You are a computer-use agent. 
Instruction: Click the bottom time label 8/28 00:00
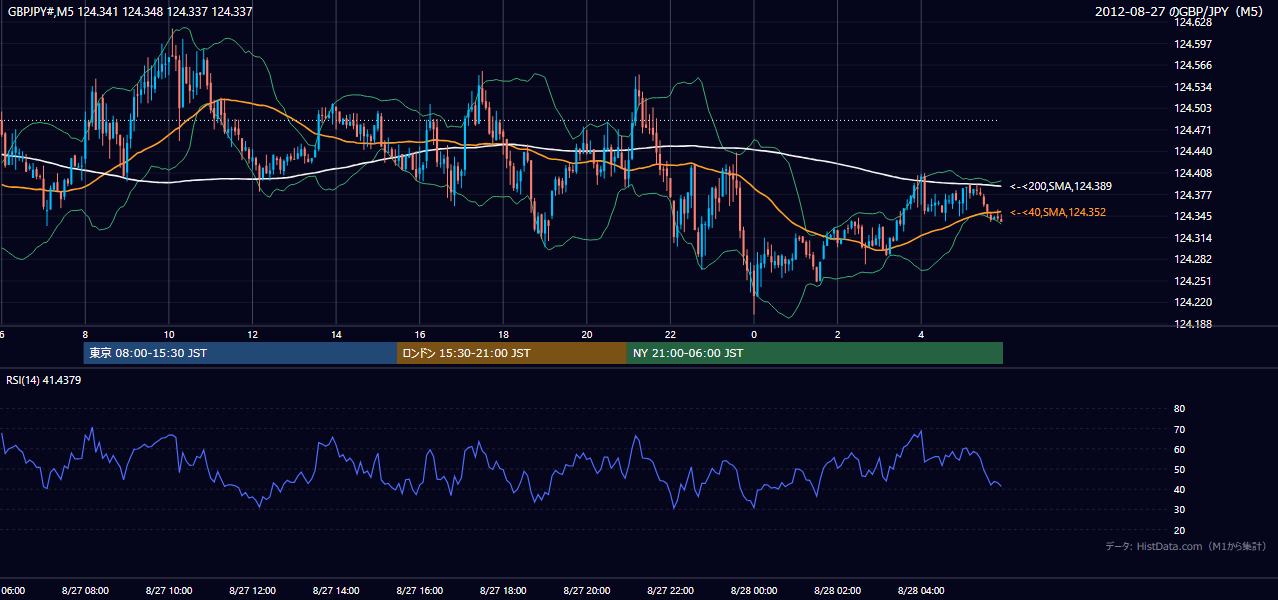coord(754,591)
